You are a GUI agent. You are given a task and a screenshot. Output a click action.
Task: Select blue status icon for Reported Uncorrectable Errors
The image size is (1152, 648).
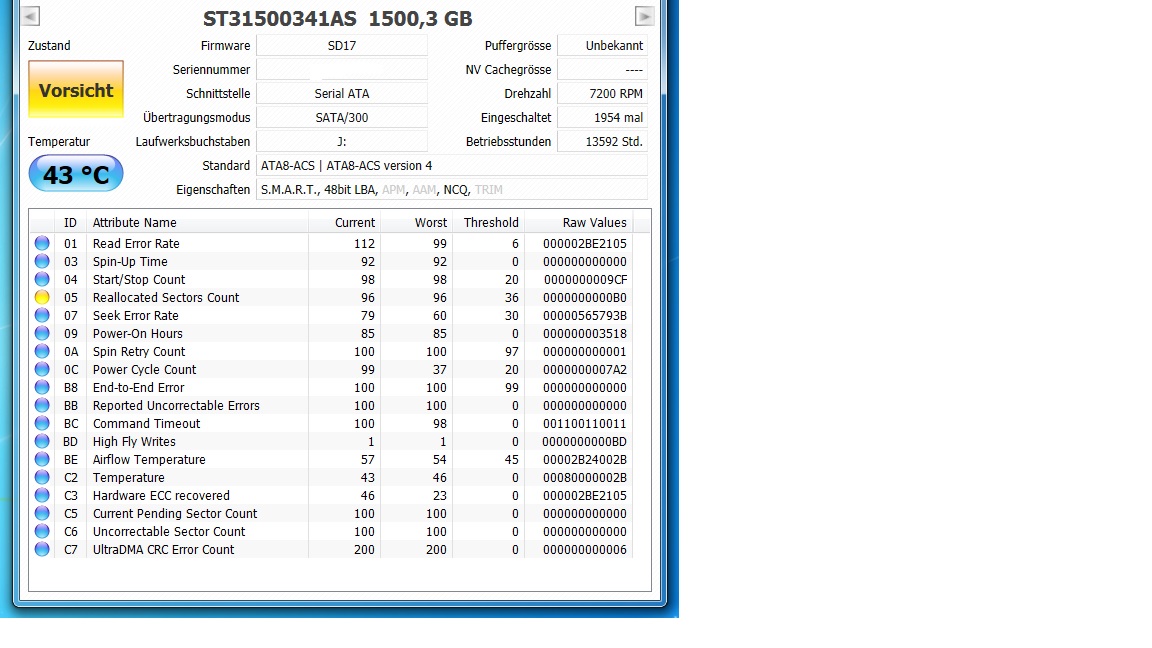[x=42, y=406]
